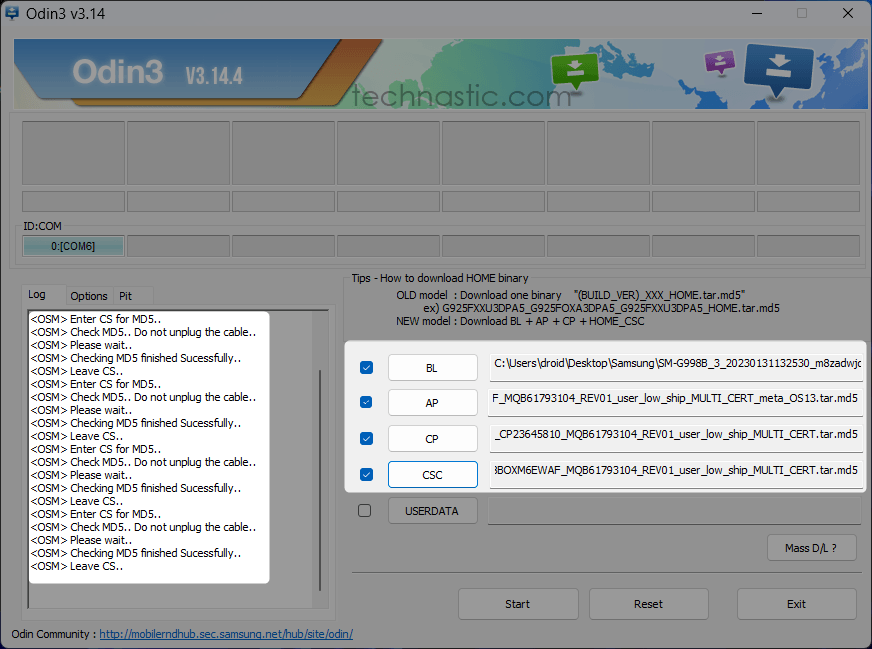
Task: Click the CP button
Action: coord(433,439)
